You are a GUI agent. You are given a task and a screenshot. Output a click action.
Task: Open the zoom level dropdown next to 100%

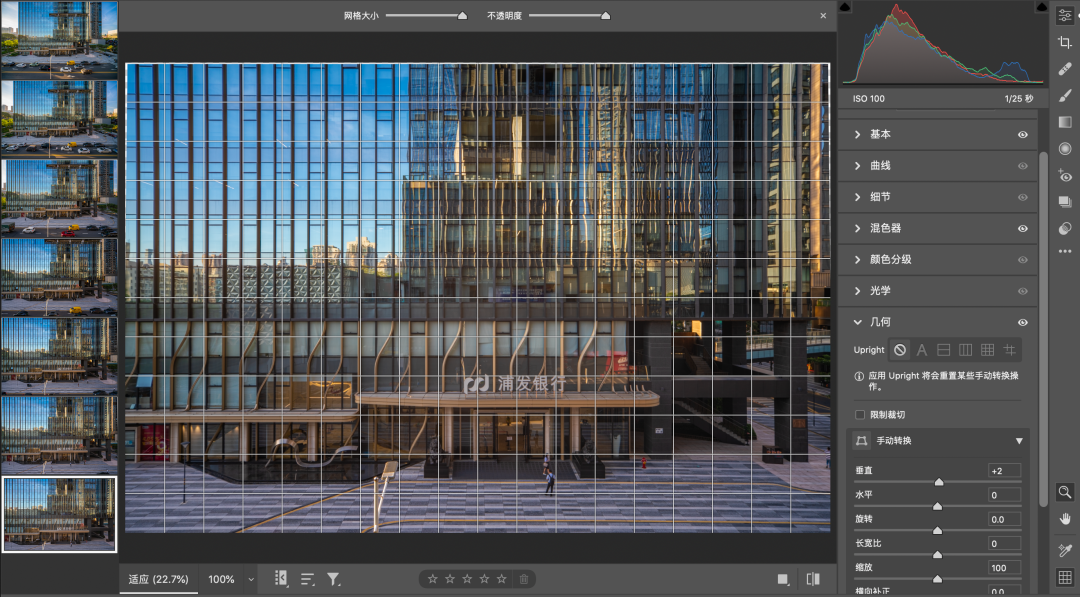click(x=251, y=579)
